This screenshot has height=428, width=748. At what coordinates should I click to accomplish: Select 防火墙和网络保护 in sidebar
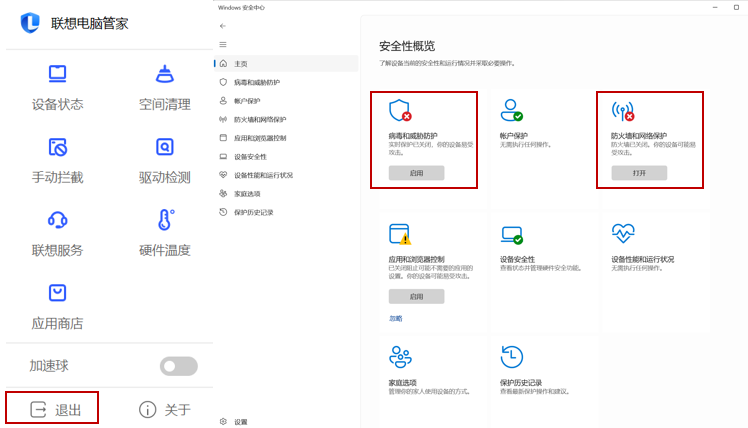tap(286, 119)
